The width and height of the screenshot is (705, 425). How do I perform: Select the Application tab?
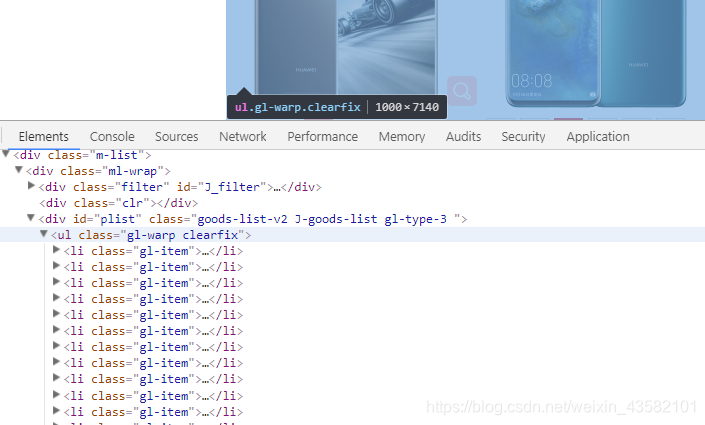[x=598, y=136]
